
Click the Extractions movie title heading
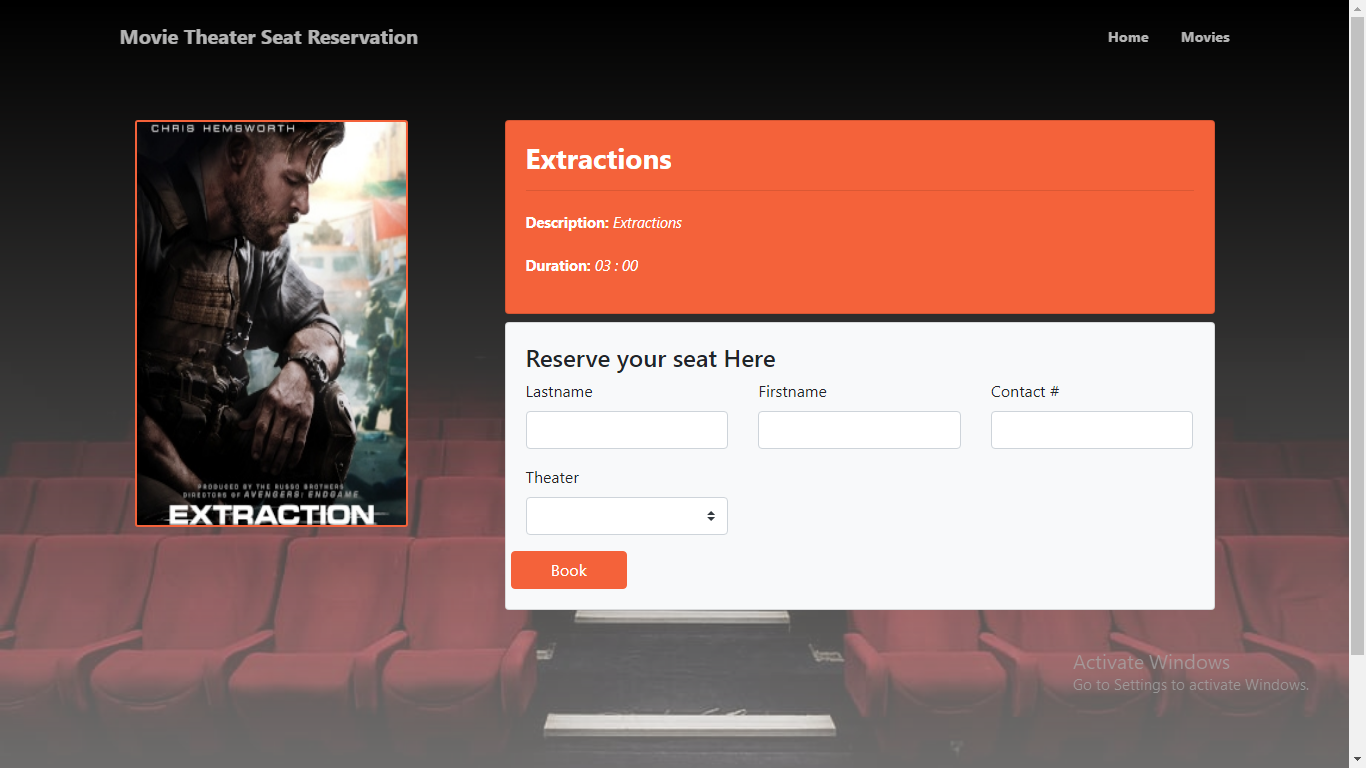tap(598, 158)
